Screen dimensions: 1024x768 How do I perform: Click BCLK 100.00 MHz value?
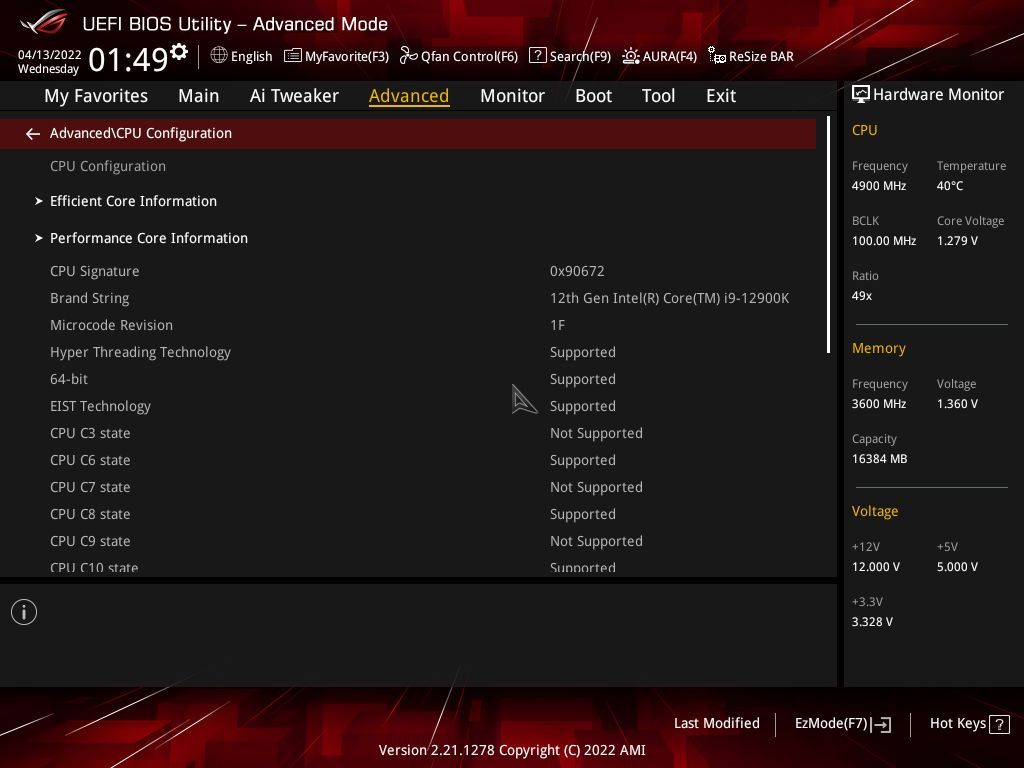coord(884,241)
